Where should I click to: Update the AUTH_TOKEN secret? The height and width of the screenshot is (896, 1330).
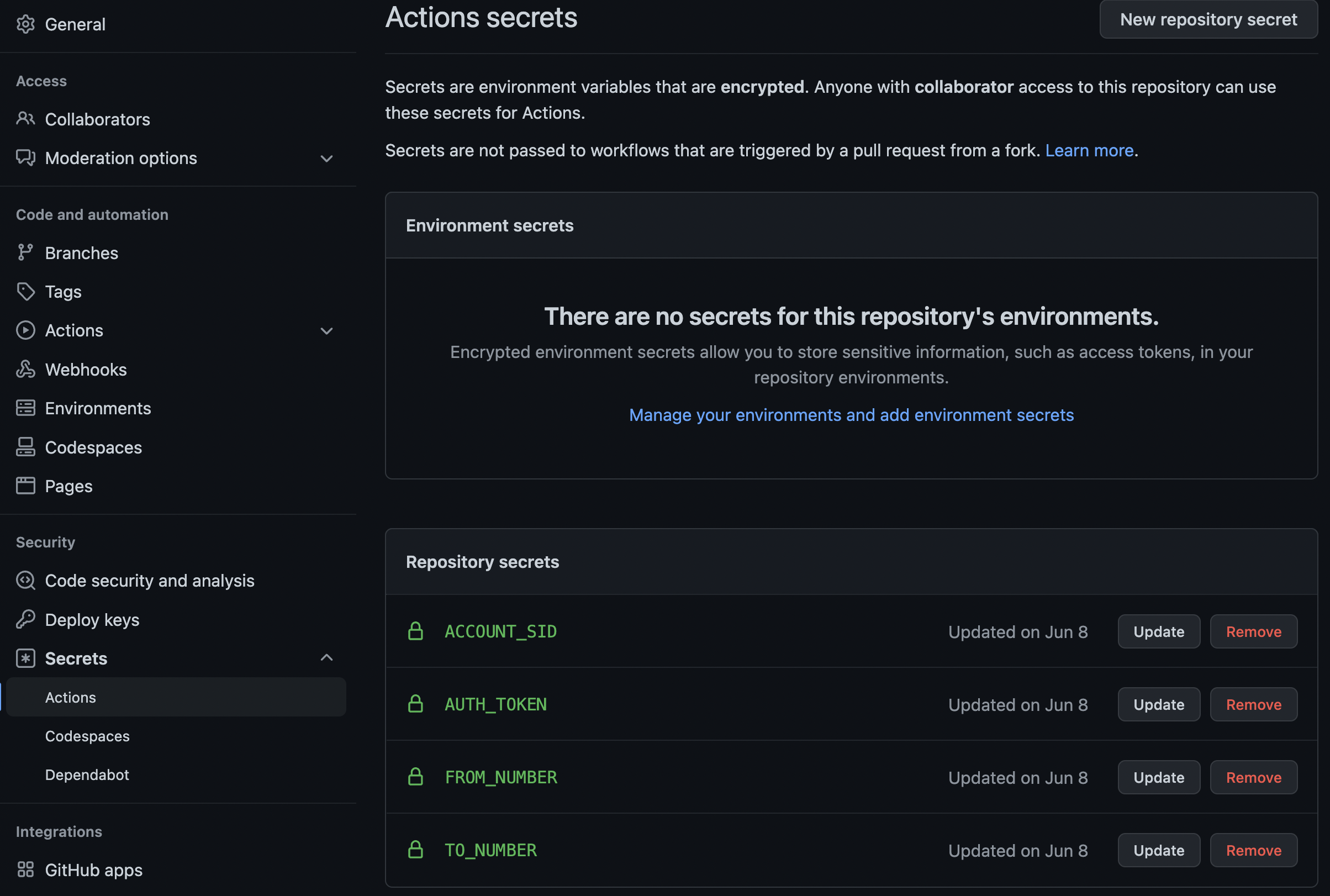[1159, 704]
